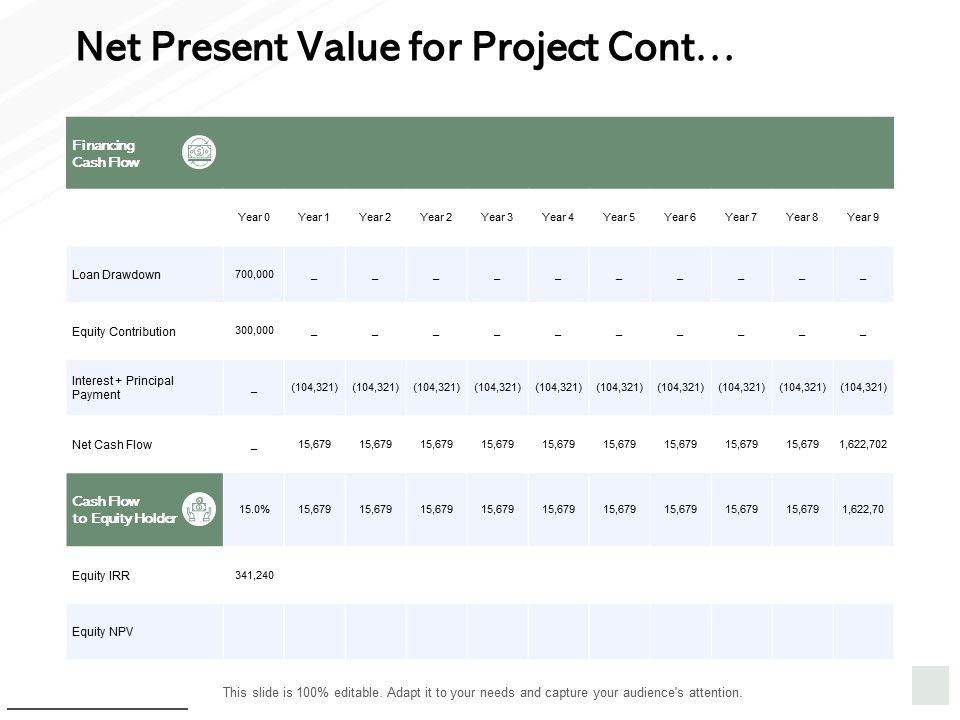The height and width of the screenshot is (720, 960).
Task: Click the Equity NPV row label
Action: pos(102,632)
